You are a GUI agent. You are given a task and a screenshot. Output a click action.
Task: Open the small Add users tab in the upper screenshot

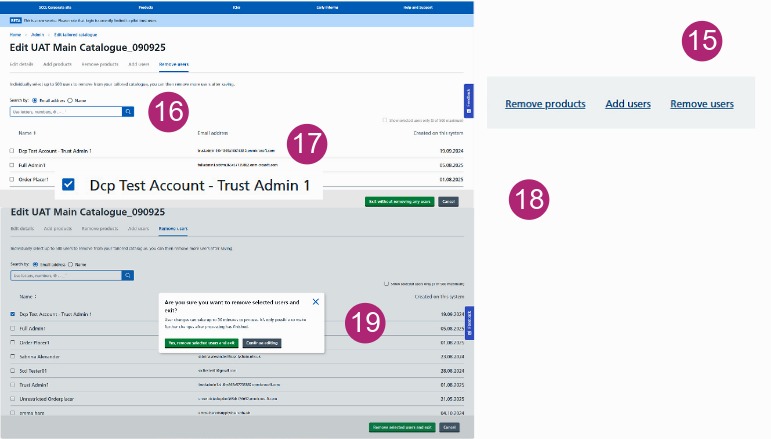[x=139, y=64]
